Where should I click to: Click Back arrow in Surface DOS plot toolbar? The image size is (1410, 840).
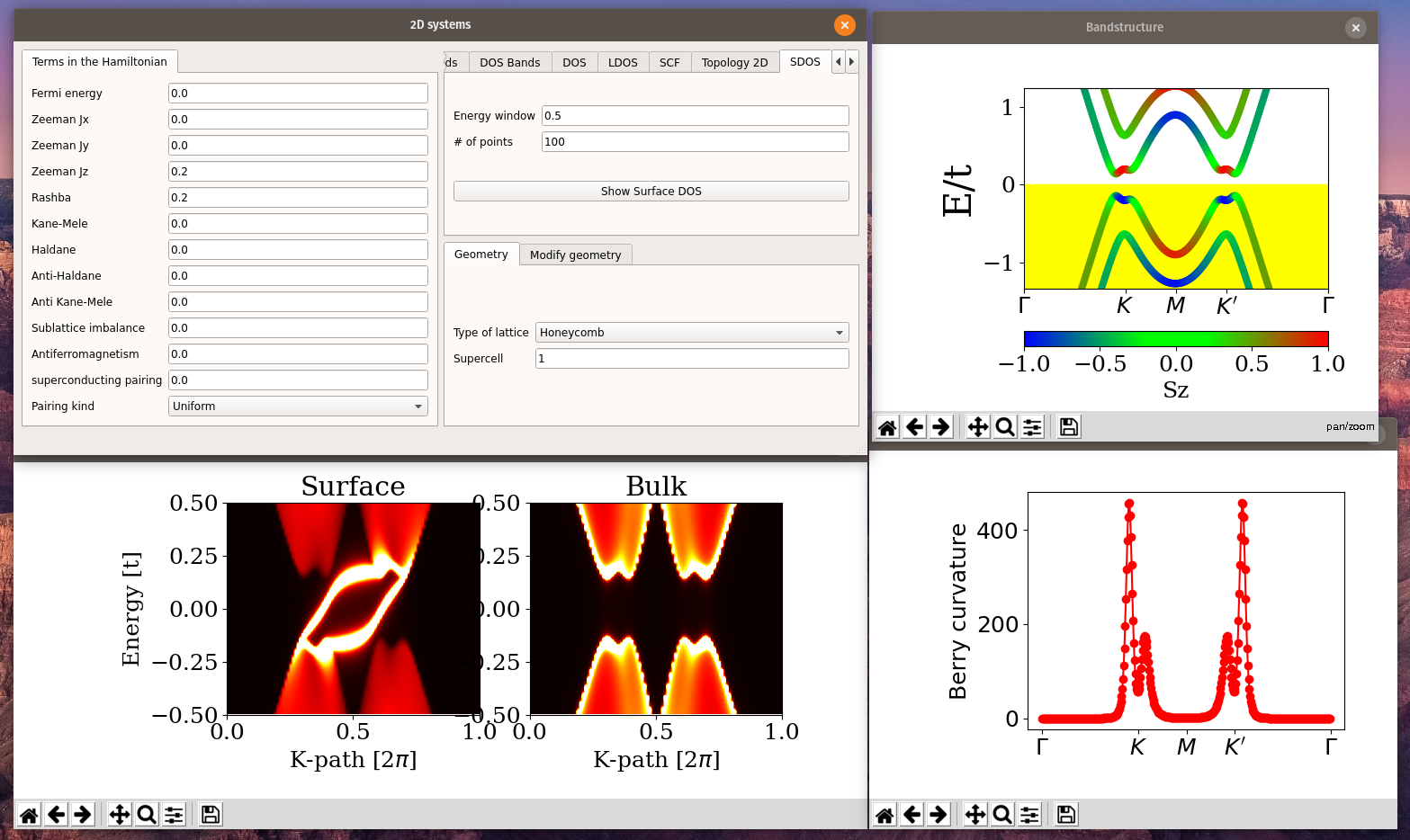[x=56, y=815]
